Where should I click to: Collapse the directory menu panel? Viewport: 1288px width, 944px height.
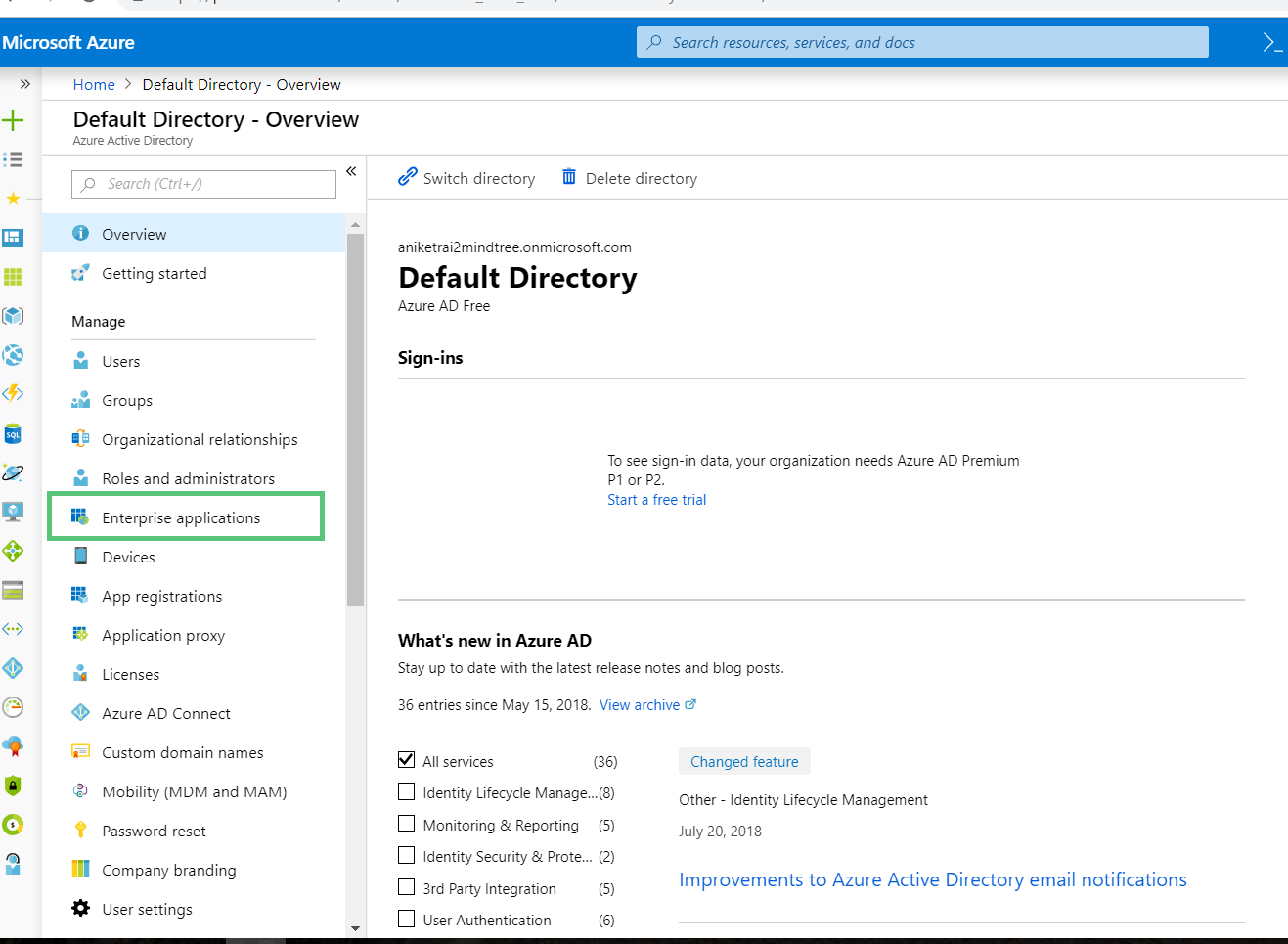(x=351, y=171)
